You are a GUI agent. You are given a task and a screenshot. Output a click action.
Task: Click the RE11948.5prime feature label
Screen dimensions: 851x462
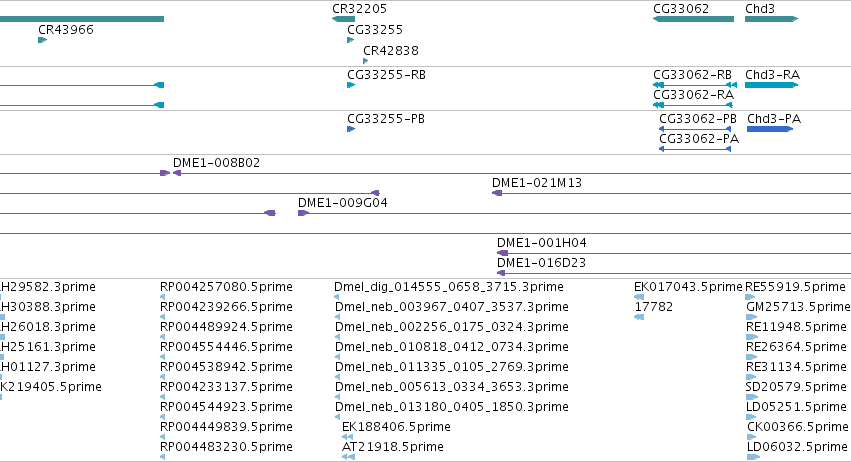pos(796,327)
